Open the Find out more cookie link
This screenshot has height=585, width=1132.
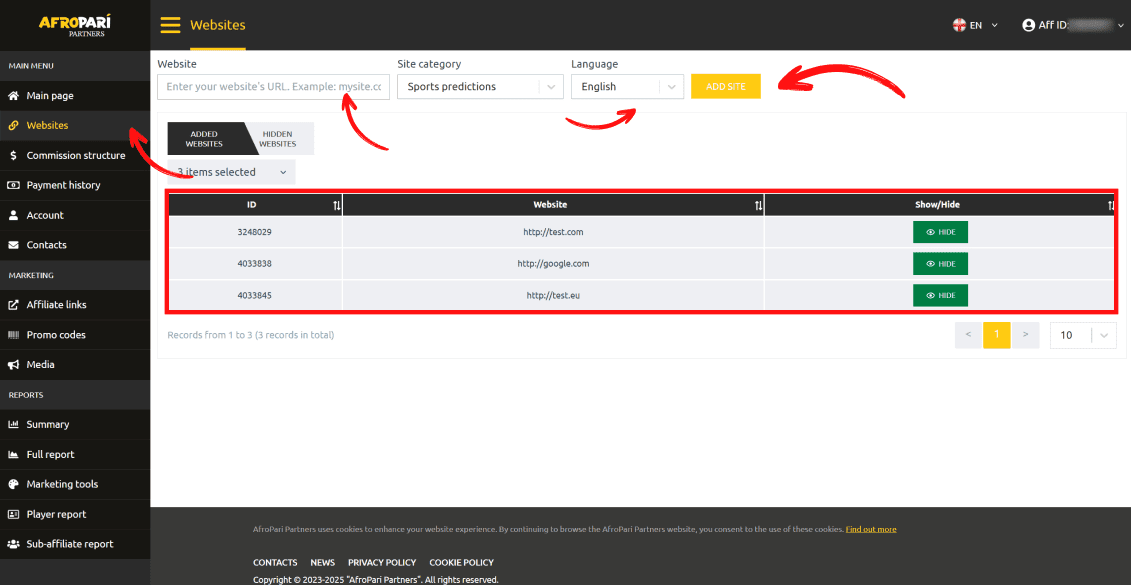[x=870, y=529]
